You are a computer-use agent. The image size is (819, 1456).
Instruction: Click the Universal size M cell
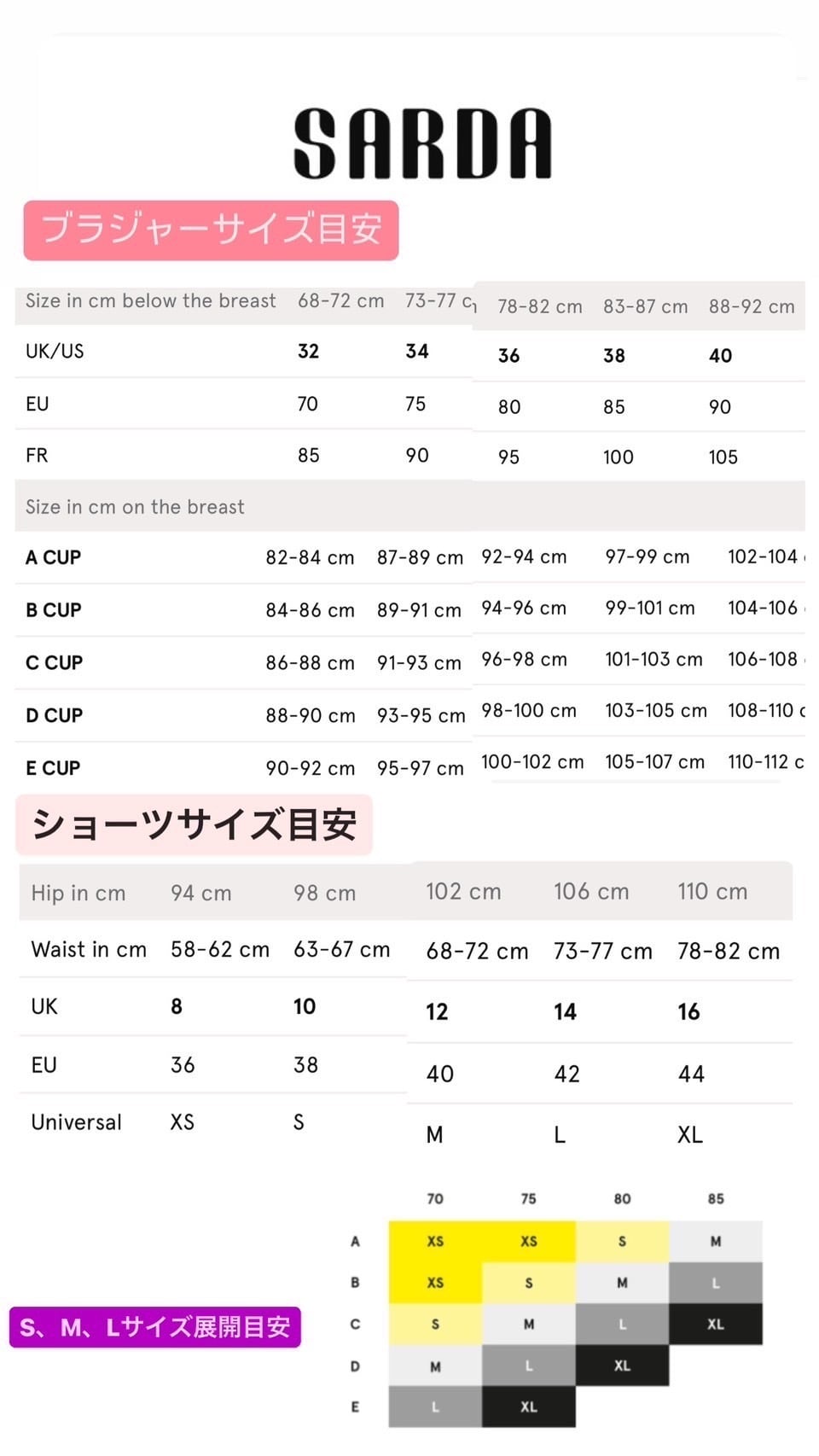[434, 1134]
